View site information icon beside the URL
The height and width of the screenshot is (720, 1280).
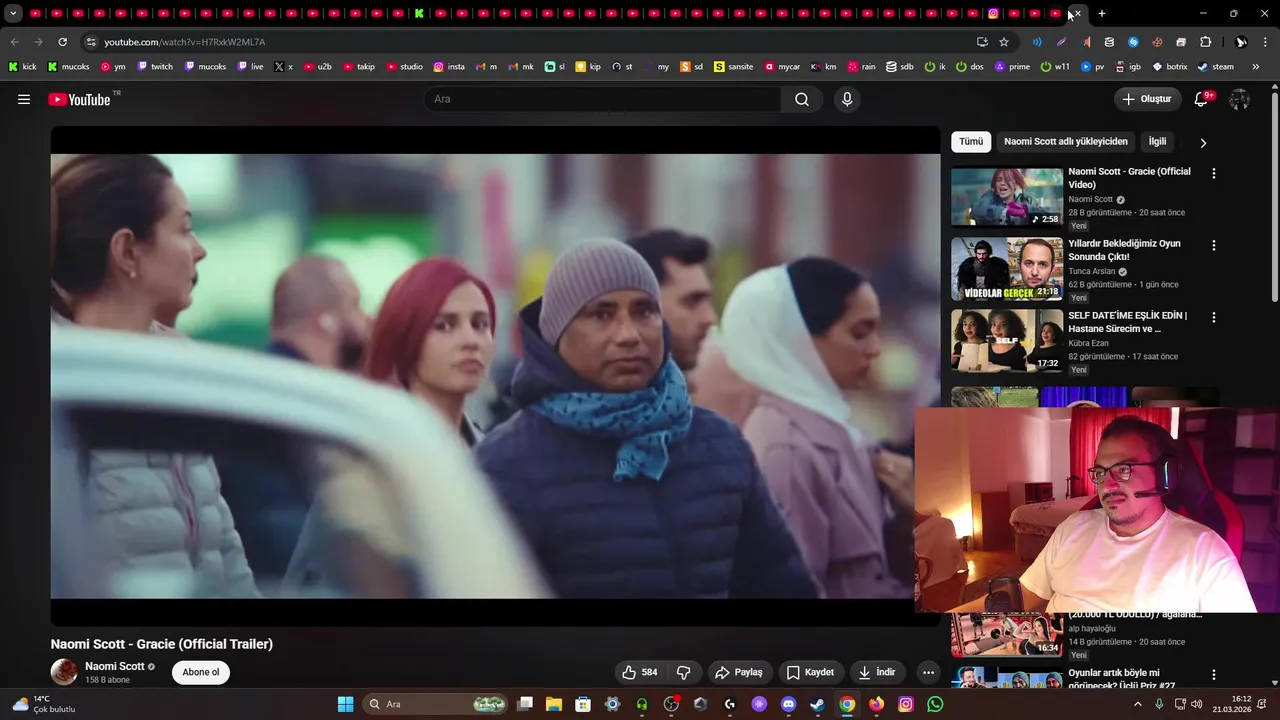tap(91, 42)
